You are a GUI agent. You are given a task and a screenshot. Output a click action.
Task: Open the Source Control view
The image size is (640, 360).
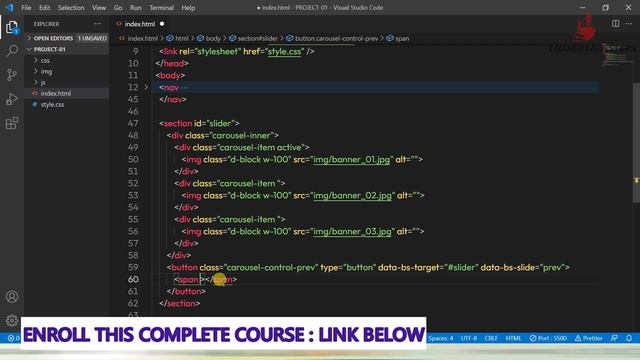pyautogui.click(x=12, y=75)
